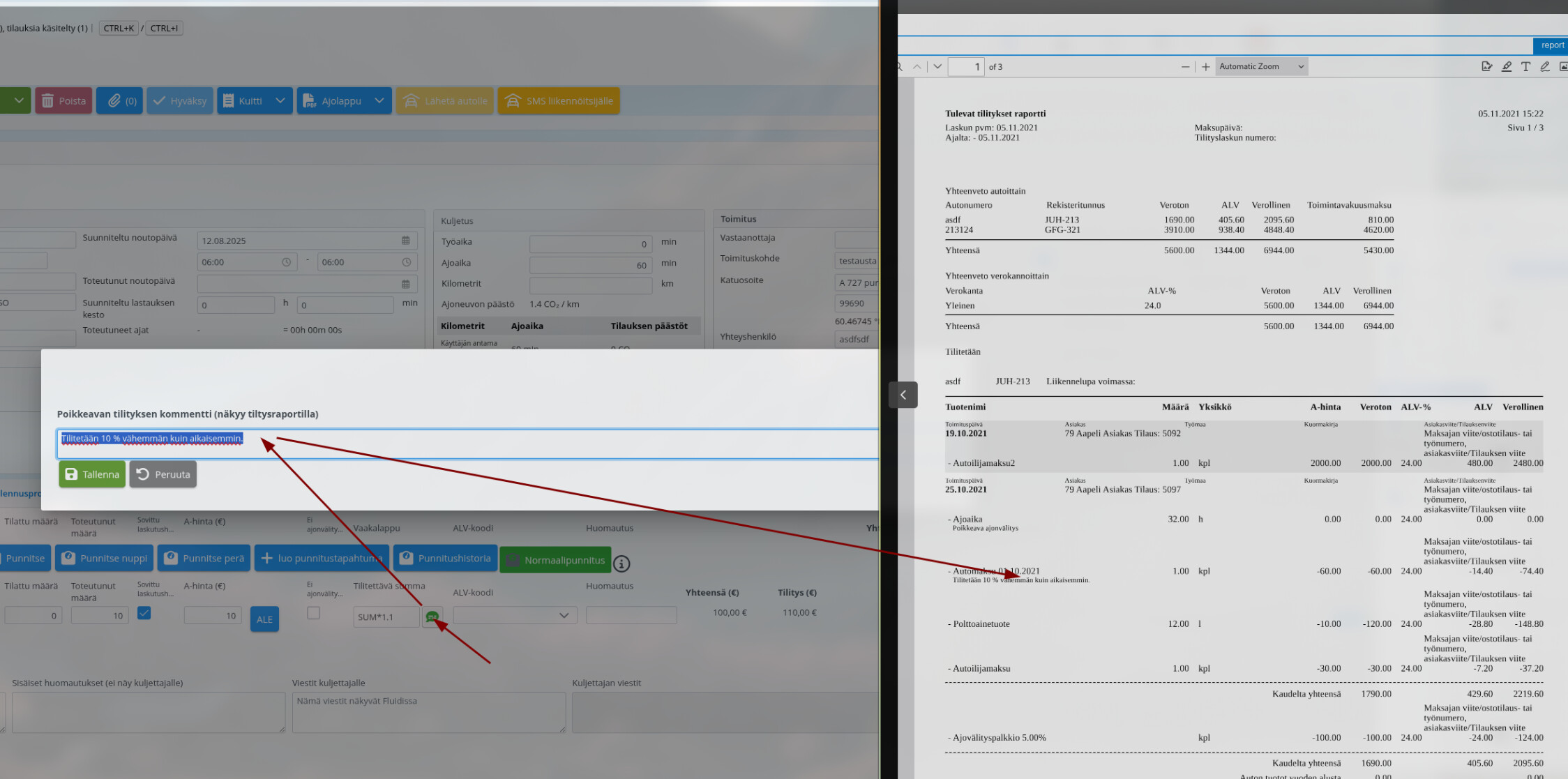Switch to the report tab
The height and width of the screenshot is (779, 1568).
point(1552,45)
